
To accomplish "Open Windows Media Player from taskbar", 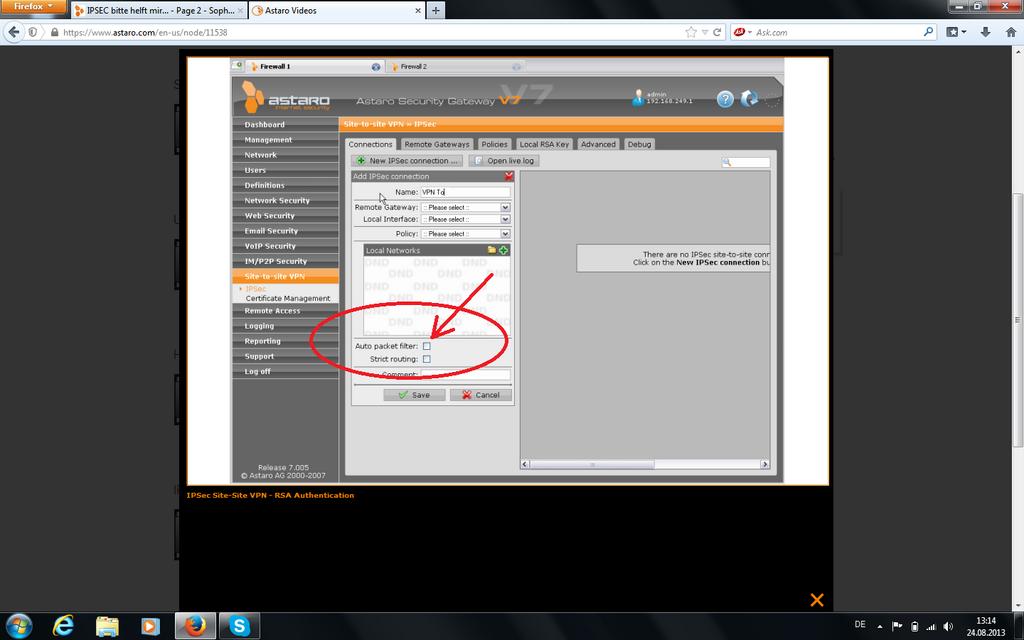I will tap(150, 626).
